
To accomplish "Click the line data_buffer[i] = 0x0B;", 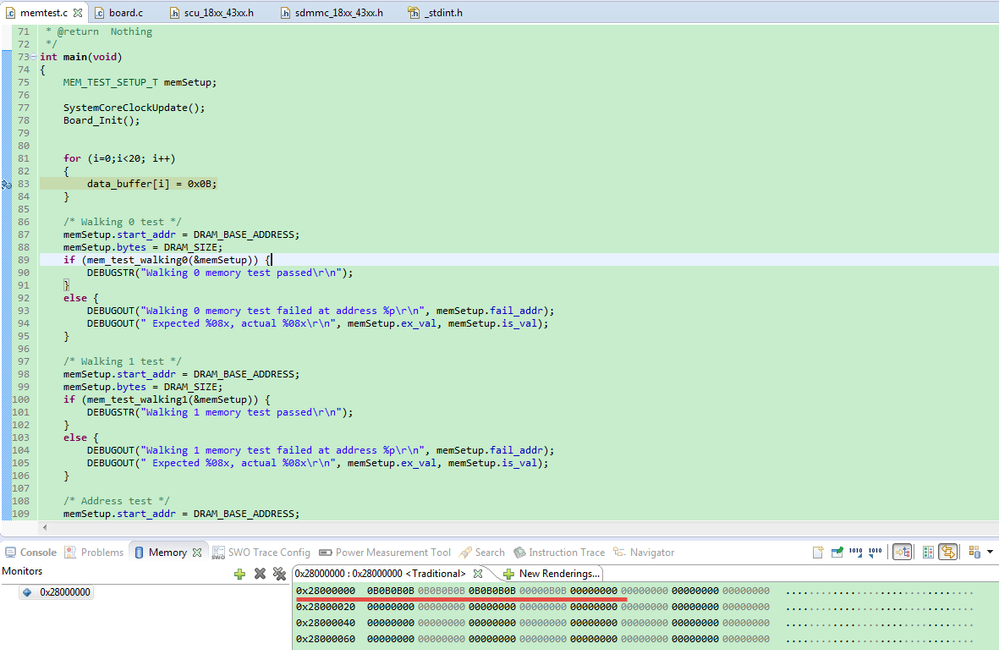I will coord(152,184).
